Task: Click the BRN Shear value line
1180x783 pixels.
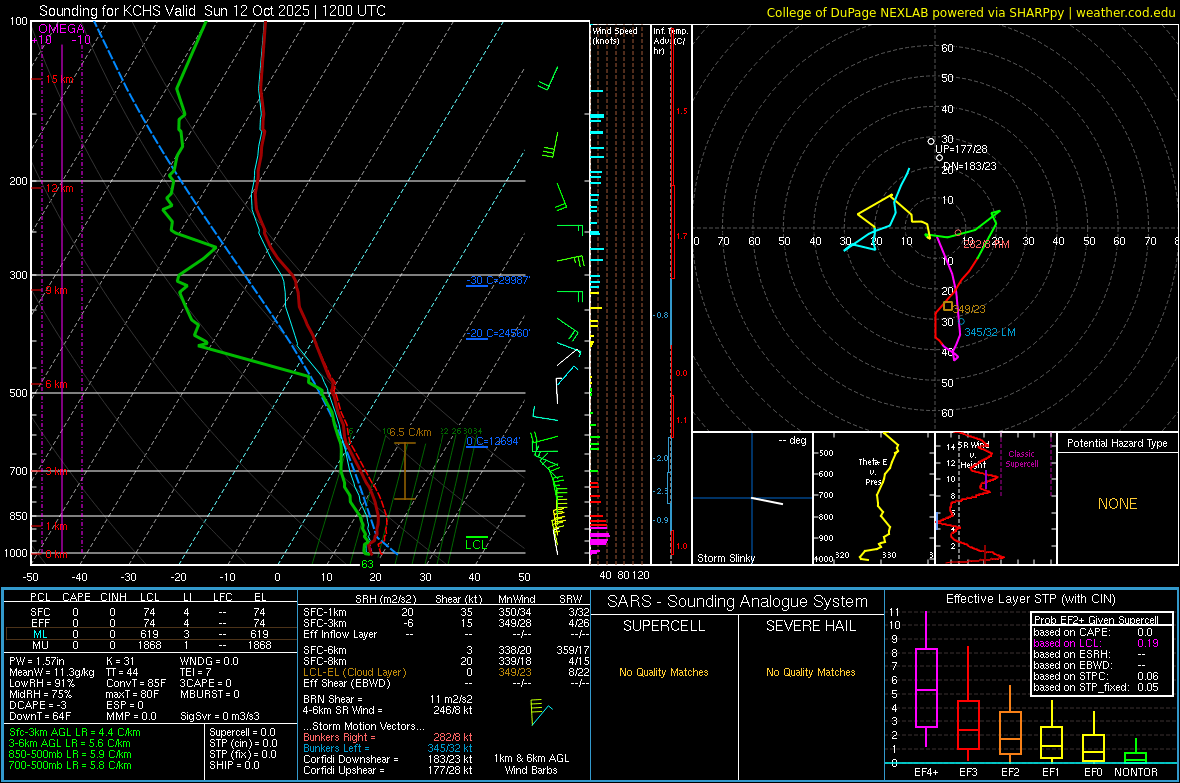Action: click(x=388, y=699)
